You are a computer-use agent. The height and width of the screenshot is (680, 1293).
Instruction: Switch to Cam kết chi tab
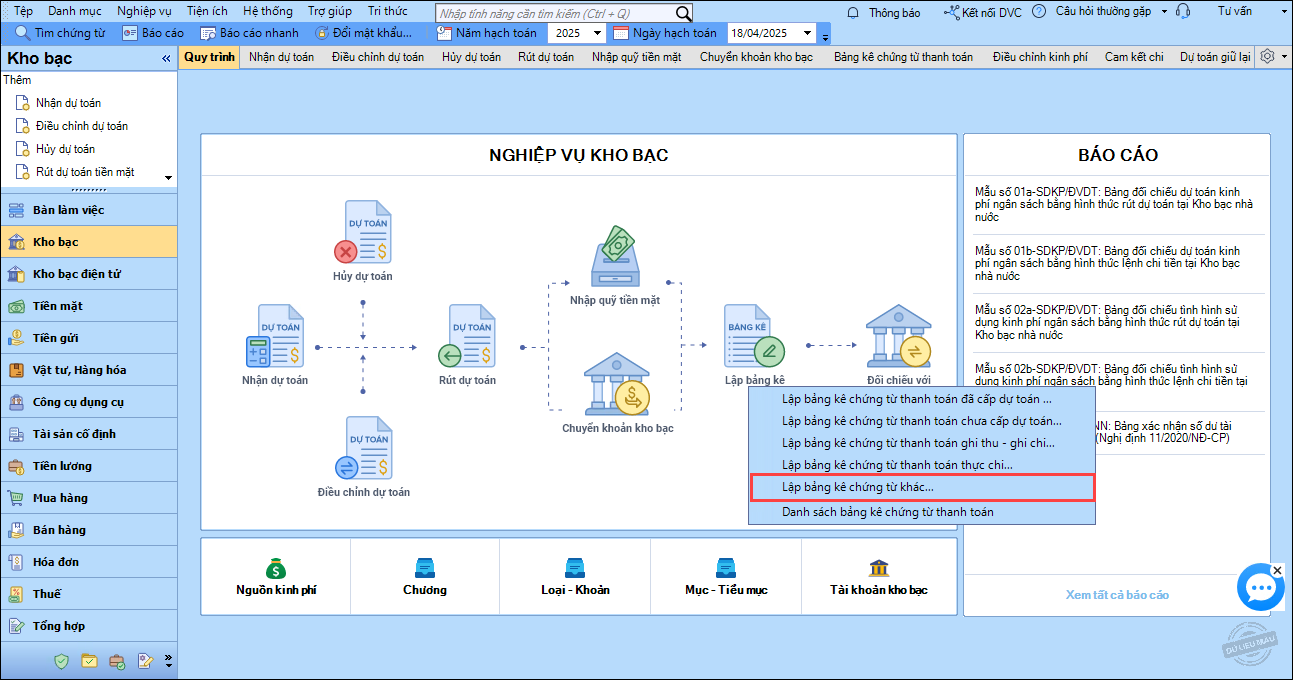pyautogui.click(x=1134, y=57)
